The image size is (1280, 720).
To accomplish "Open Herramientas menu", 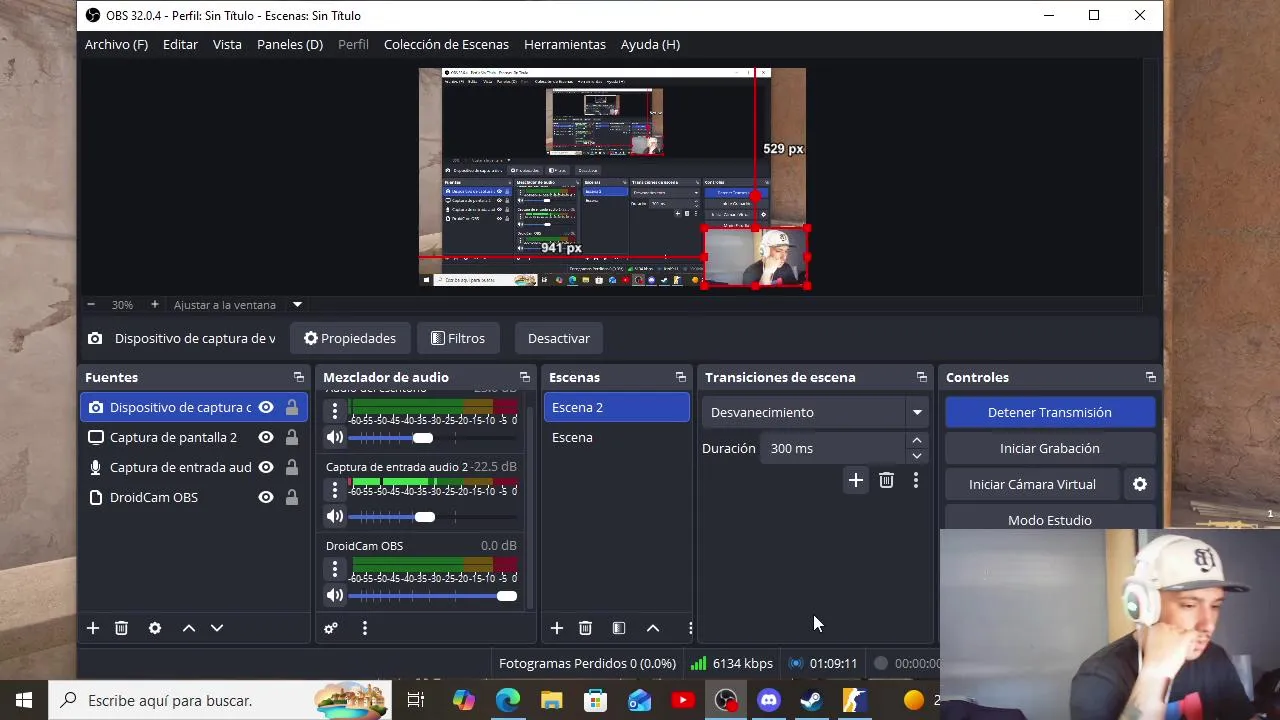I will (565, 44).
